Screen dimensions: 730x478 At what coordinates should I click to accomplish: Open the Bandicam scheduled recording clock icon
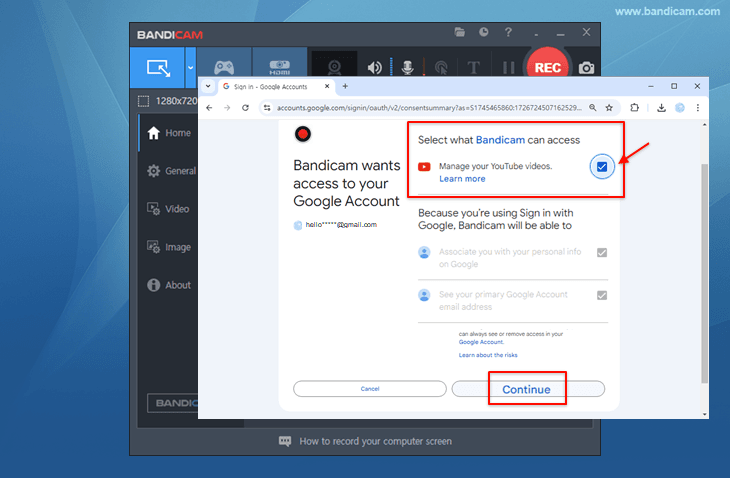pyautogui.click(x=483, y=33)
